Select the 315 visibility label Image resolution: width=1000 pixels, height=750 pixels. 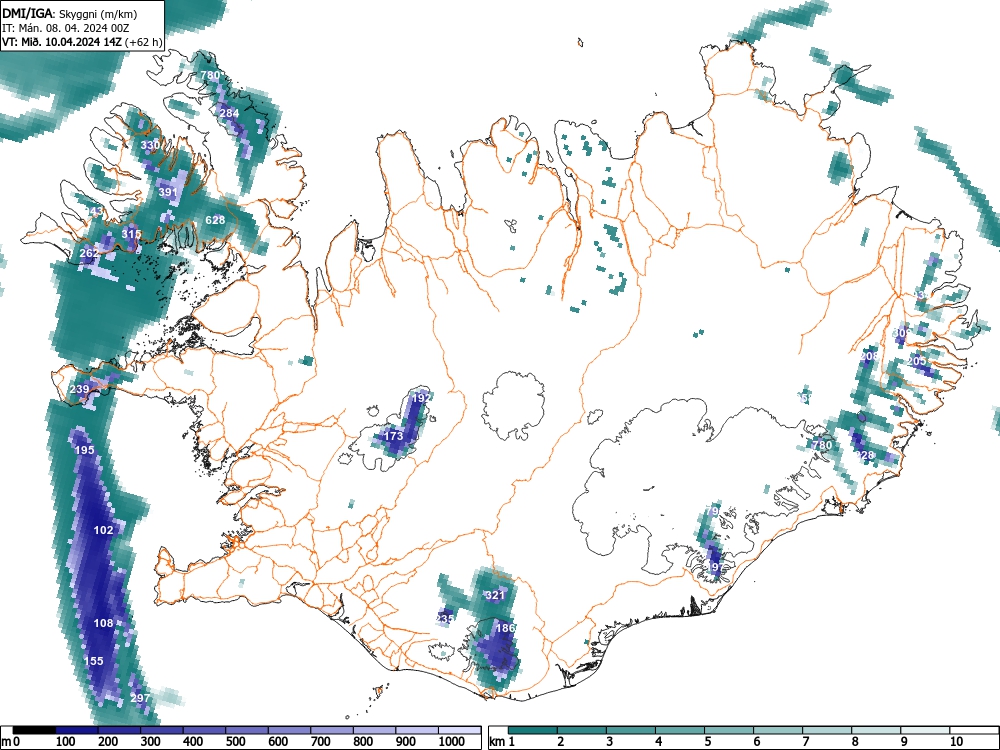tap(131, 234)
